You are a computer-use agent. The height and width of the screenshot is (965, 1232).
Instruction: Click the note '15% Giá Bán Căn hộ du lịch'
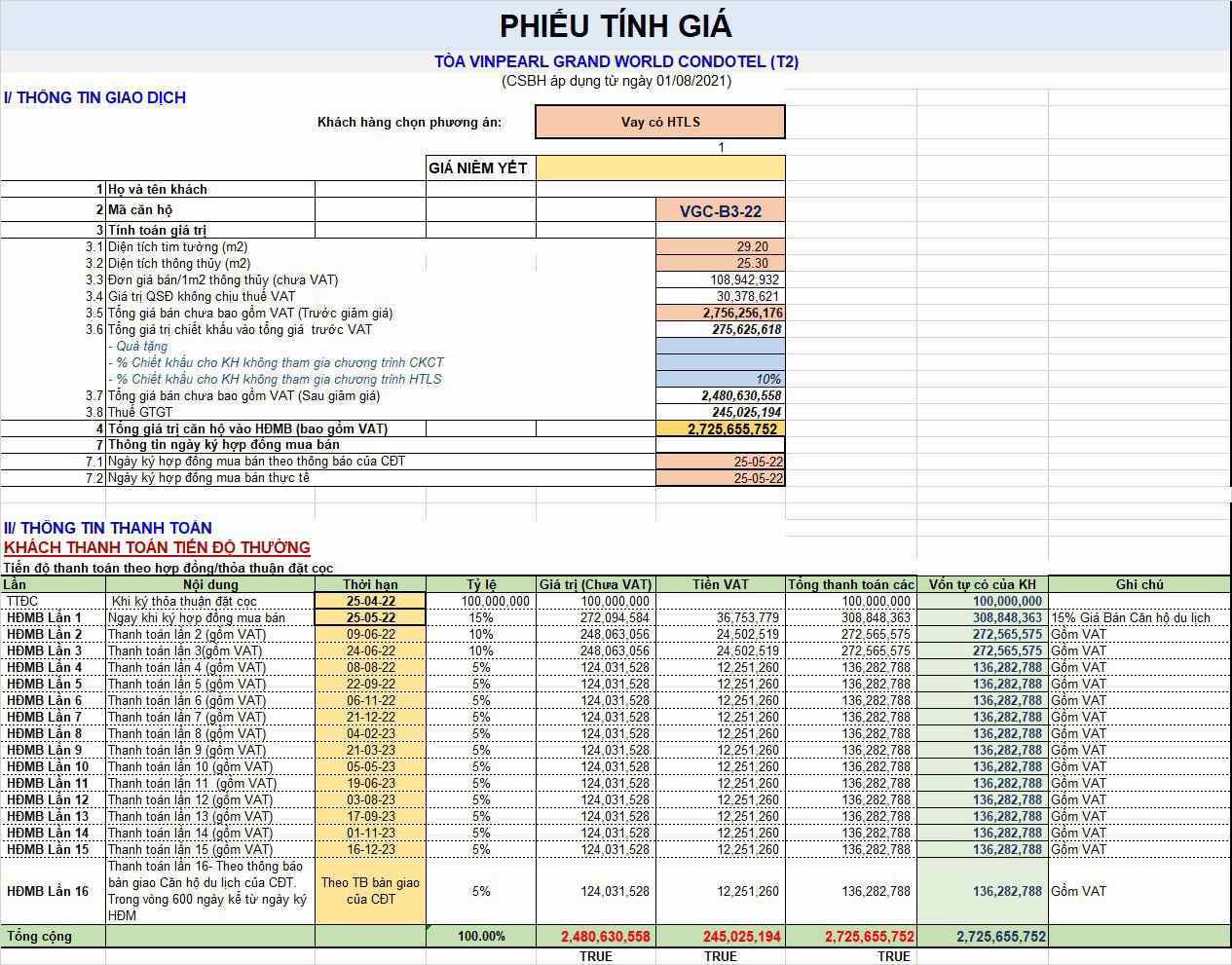coord(1131,618)
